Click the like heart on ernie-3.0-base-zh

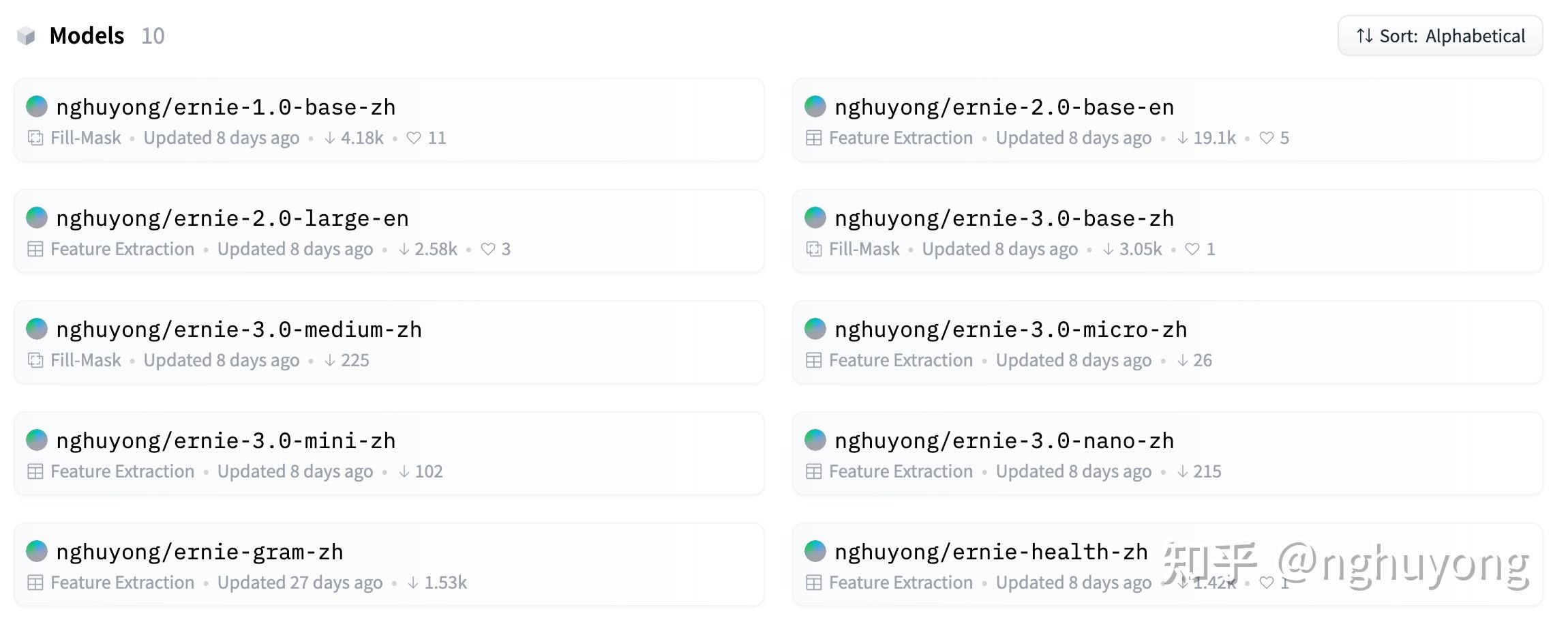1192,249
